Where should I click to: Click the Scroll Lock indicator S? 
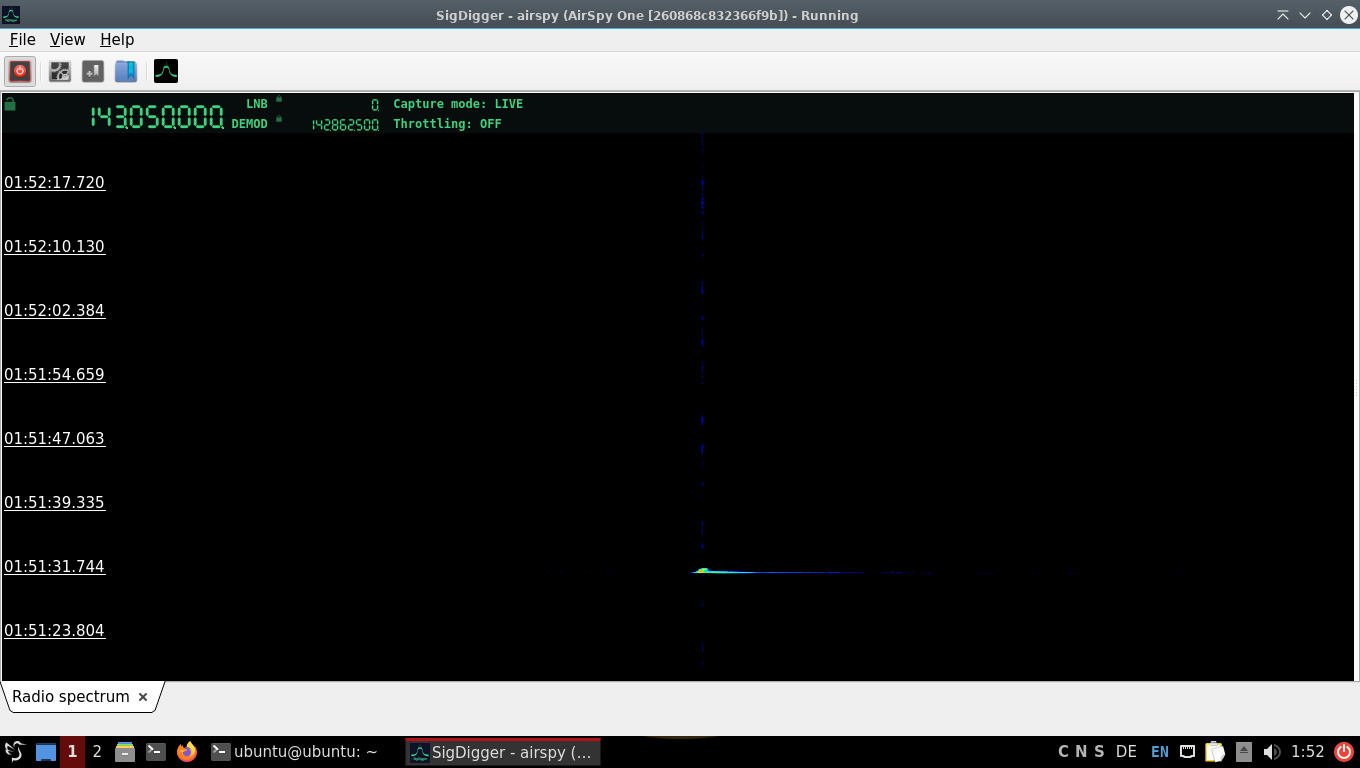[x=1099, y=752]
